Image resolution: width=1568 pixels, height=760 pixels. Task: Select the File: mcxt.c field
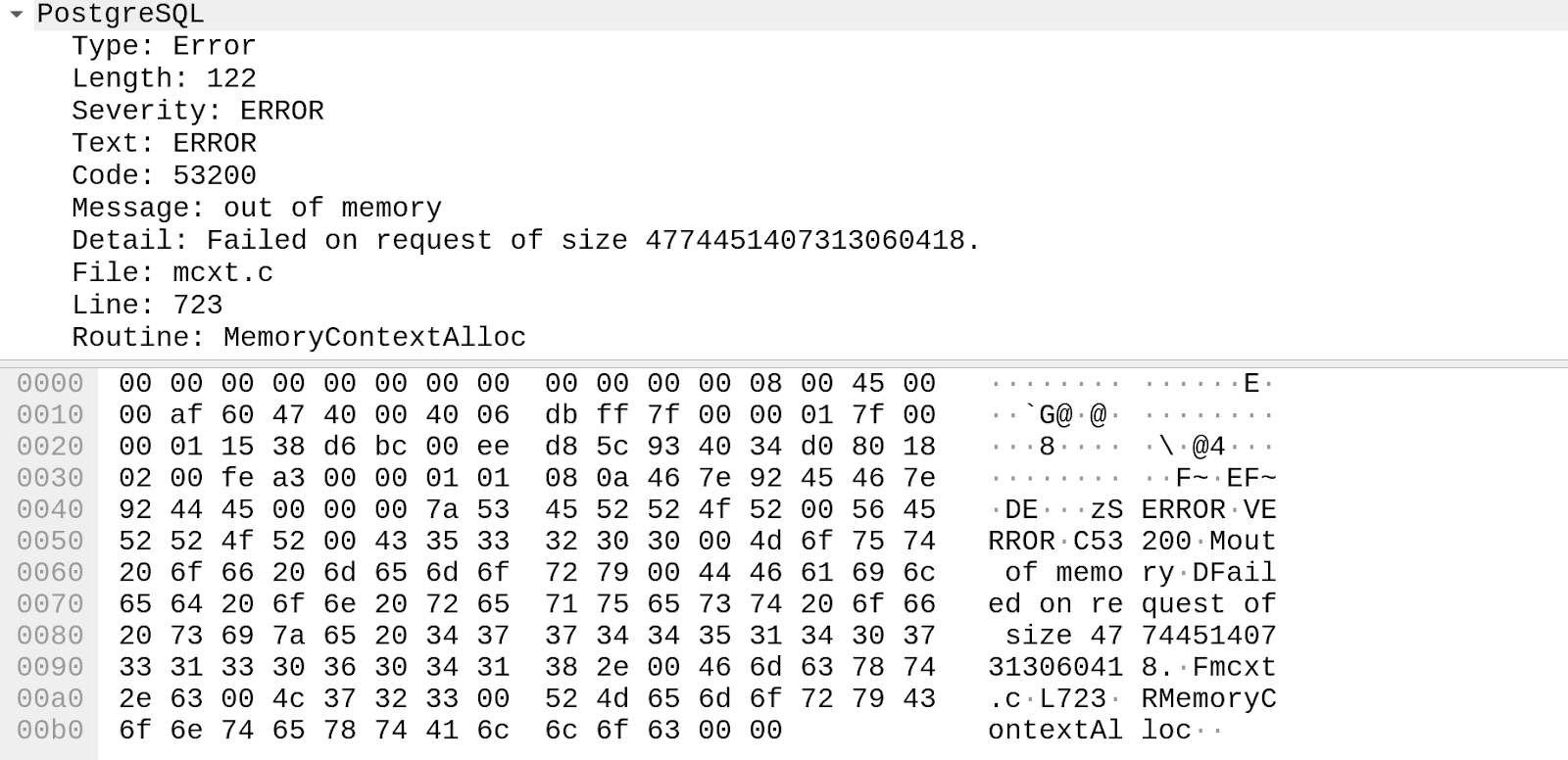tap(172, 272)
